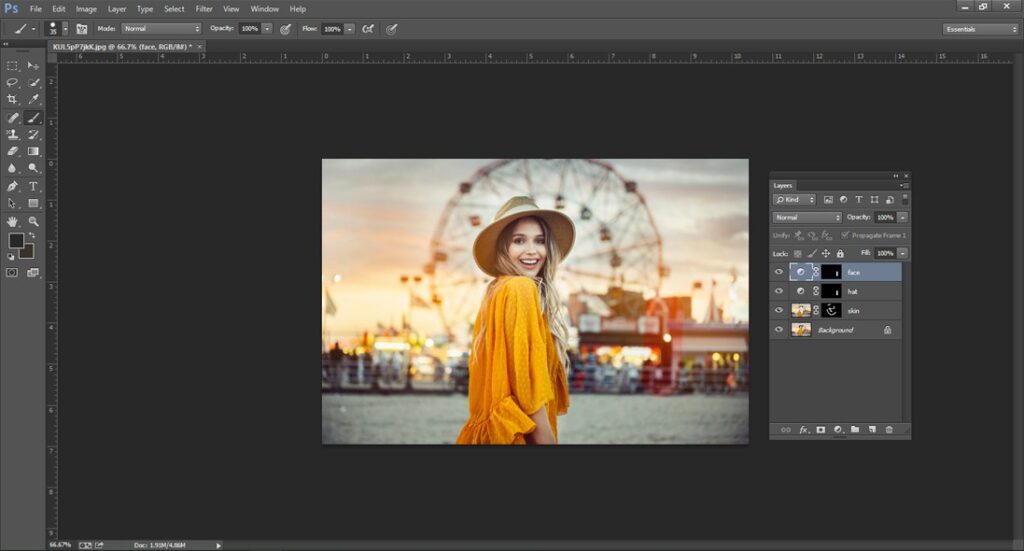
Task: Open the Essentials workspace dropdown
Action: [980, 29]
